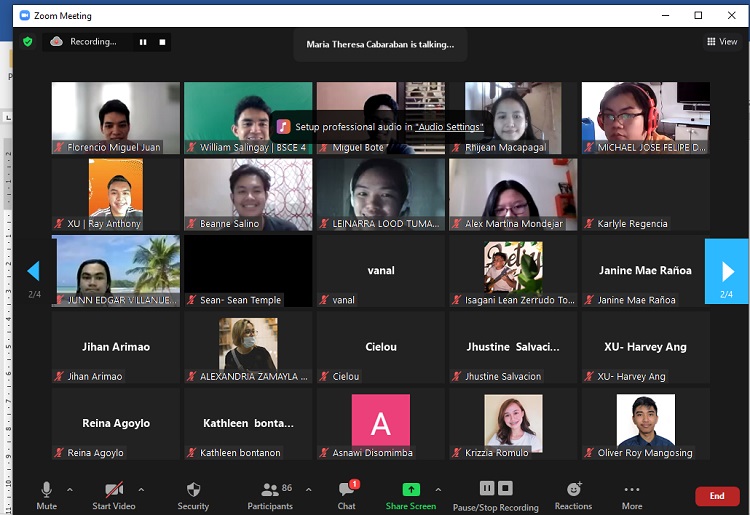Click muted mic icon beside Karlyle Regencia
This screenshot has width=750, height=515.
[589, 224]
